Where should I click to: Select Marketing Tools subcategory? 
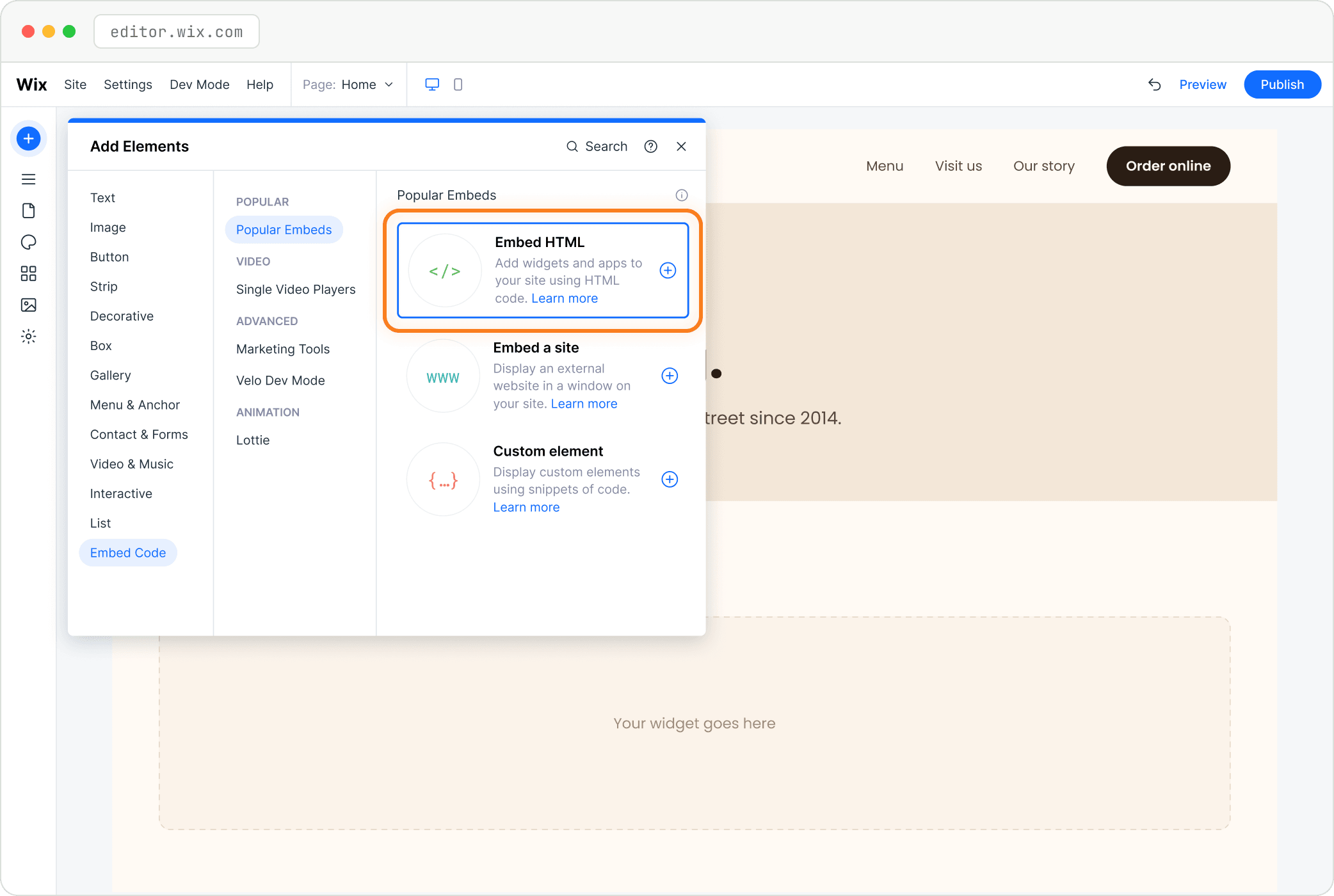point(283,349)
